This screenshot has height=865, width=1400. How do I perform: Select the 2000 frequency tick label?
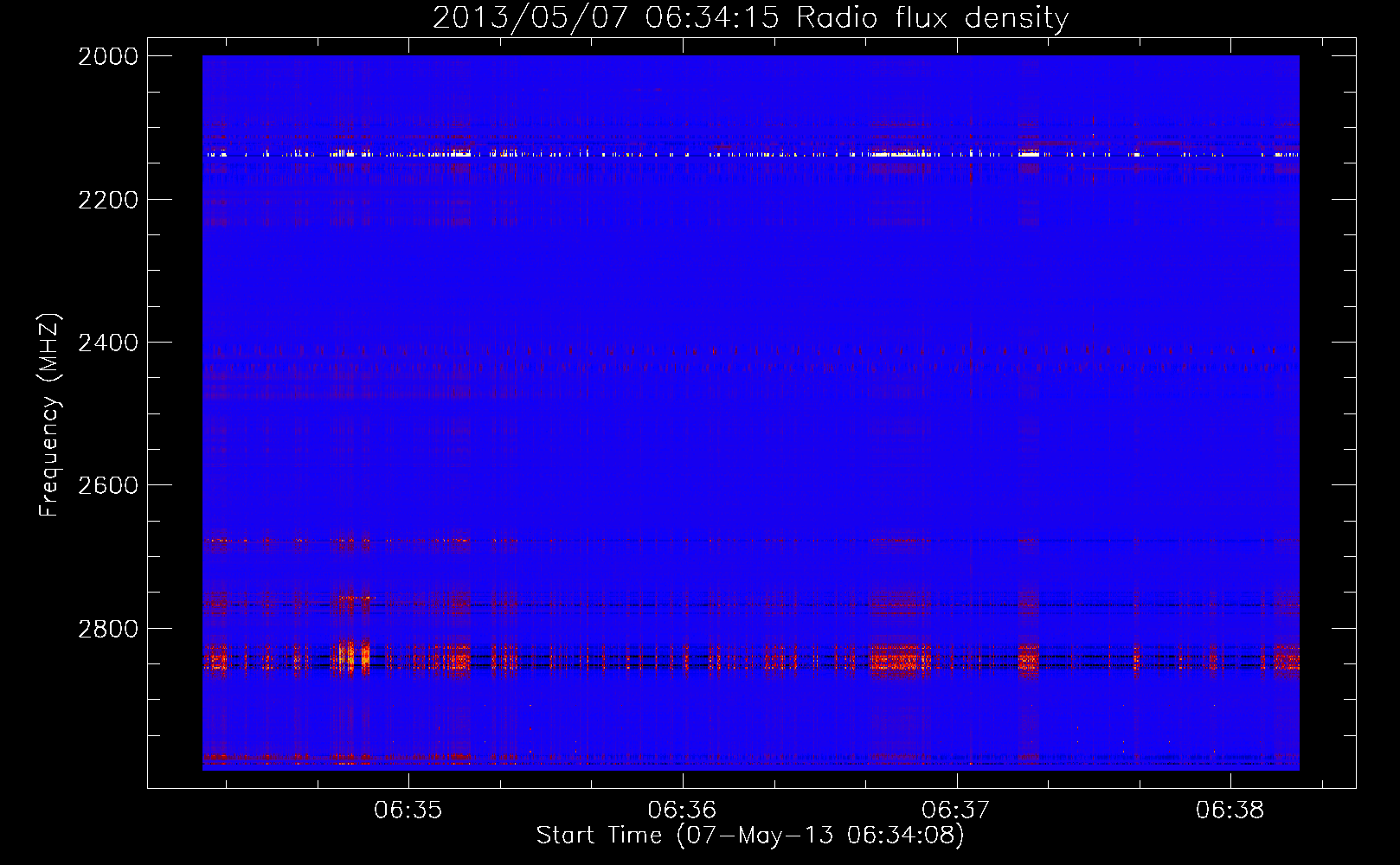pyautogui.click(x=108, y=56)
